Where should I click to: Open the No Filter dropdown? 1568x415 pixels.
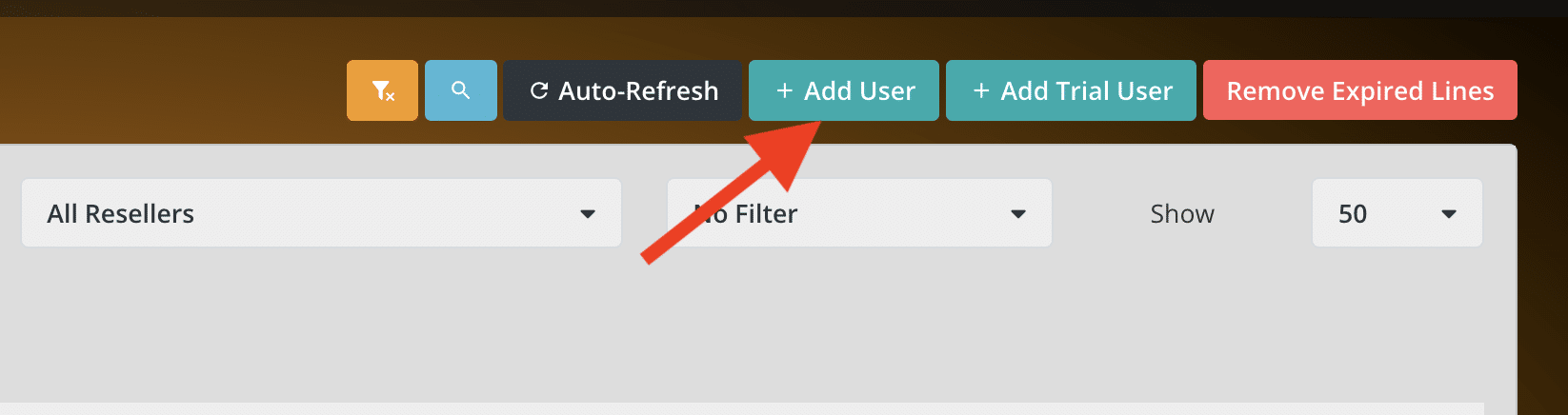(858, 213)
